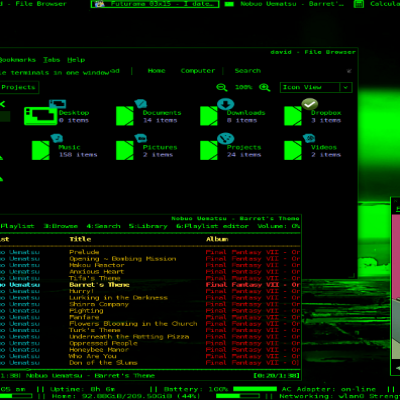Click the File Browser taskbar entry
The height and width of the screenshot is (400, 400).
click(x=33, y=4)
